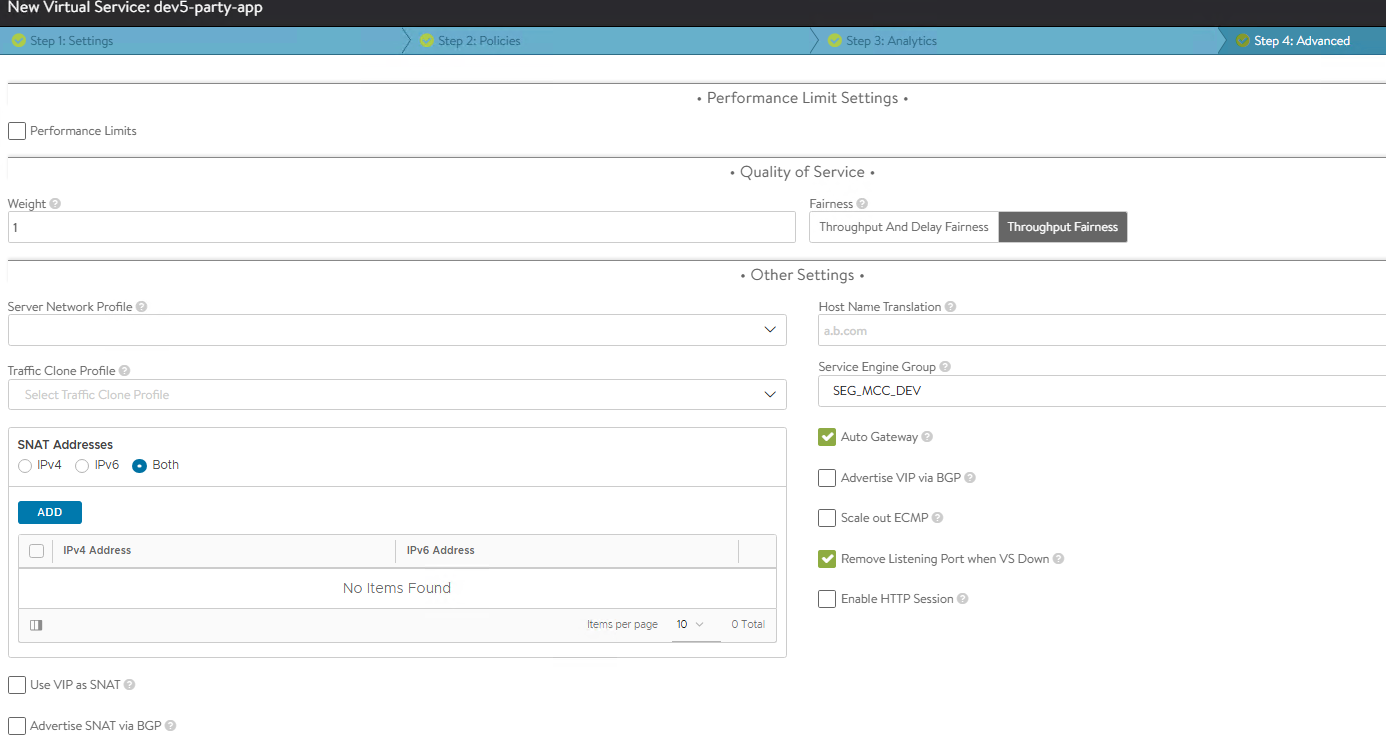This screenshot has height=745, width=1386.
Task: Uncheck the Auto Gateway checkbox
Action: (827, 437)
